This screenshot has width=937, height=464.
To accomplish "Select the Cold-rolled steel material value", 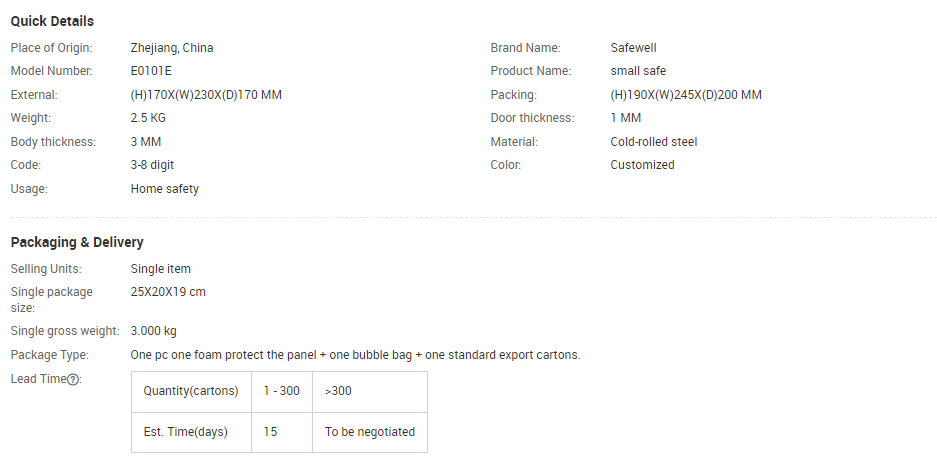I will pyautogui.click(x=654, y=142).
